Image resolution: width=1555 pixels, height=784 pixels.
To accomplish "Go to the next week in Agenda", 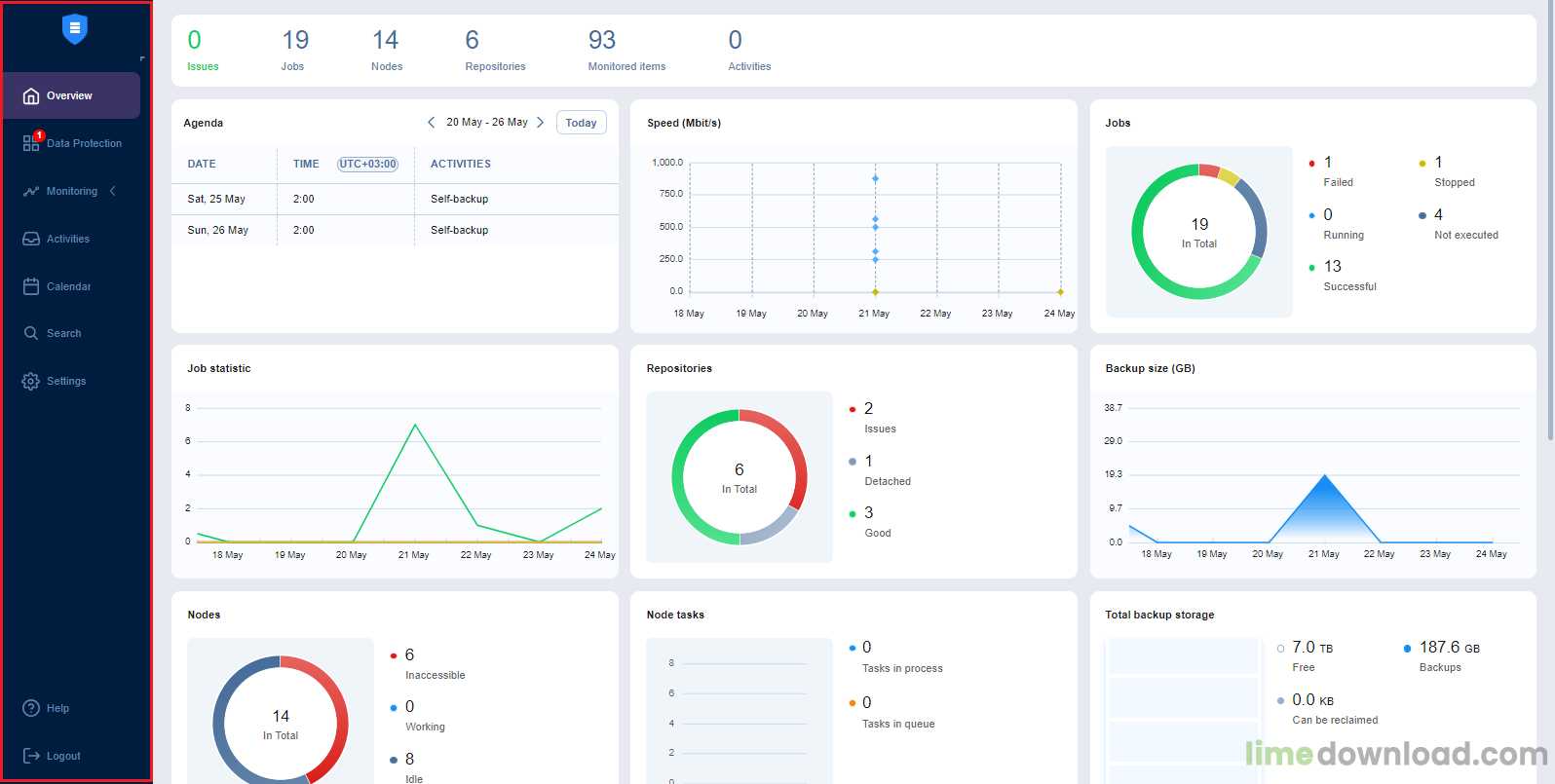I will coord(541,123).
